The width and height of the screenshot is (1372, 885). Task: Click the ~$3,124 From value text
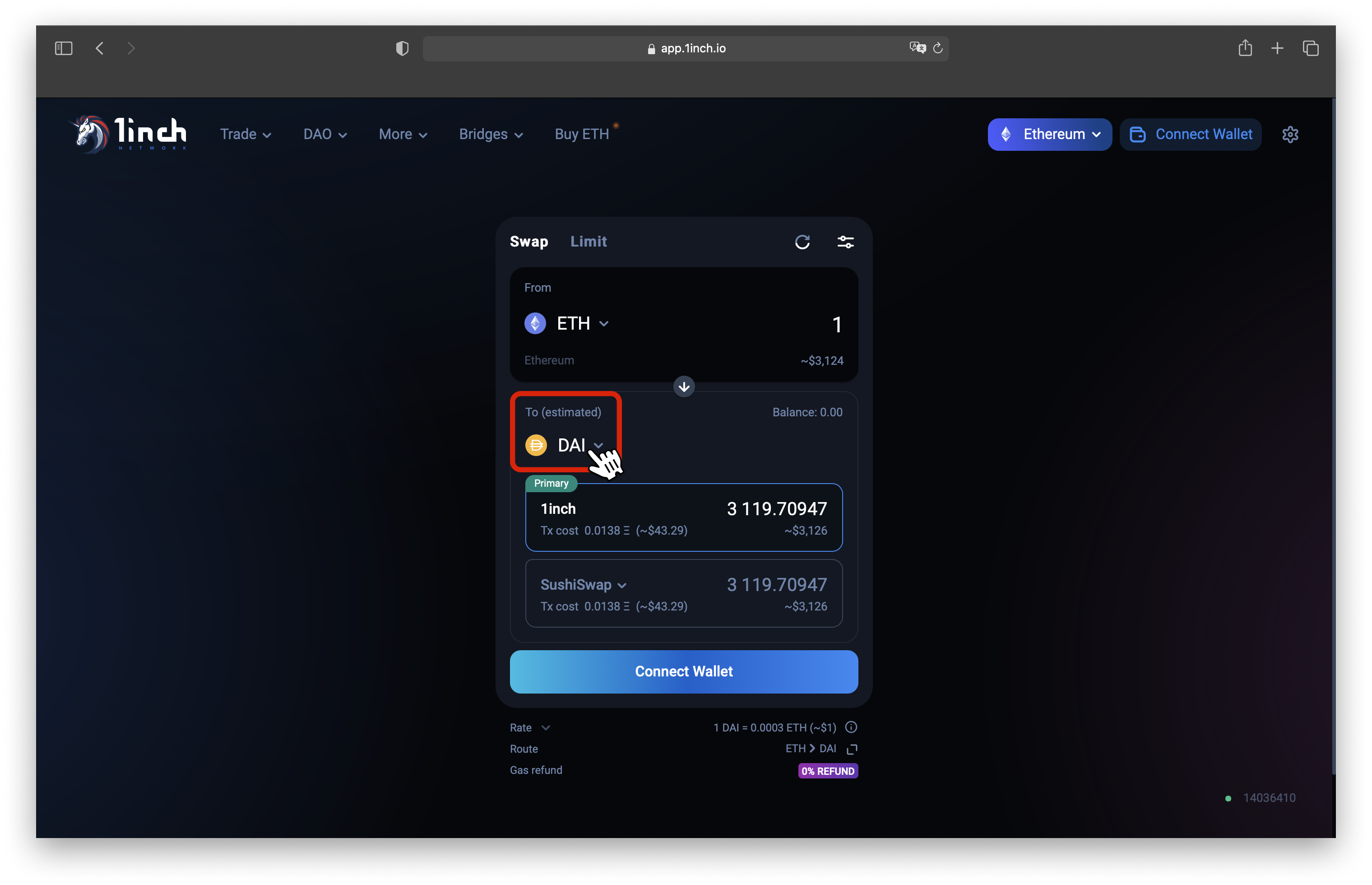[x=822, y=361]
